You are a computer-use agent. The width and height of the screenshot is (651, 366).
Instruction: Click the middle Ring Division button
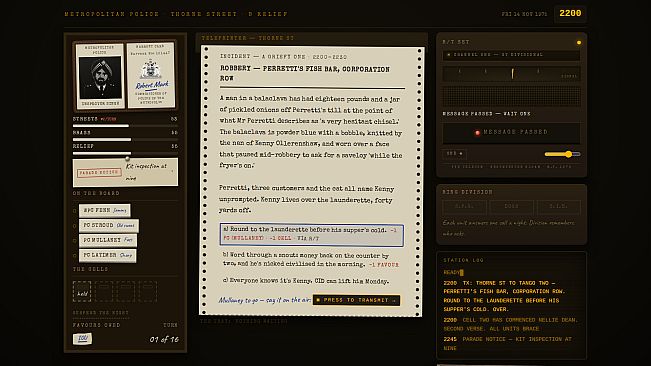click(511, 207)
